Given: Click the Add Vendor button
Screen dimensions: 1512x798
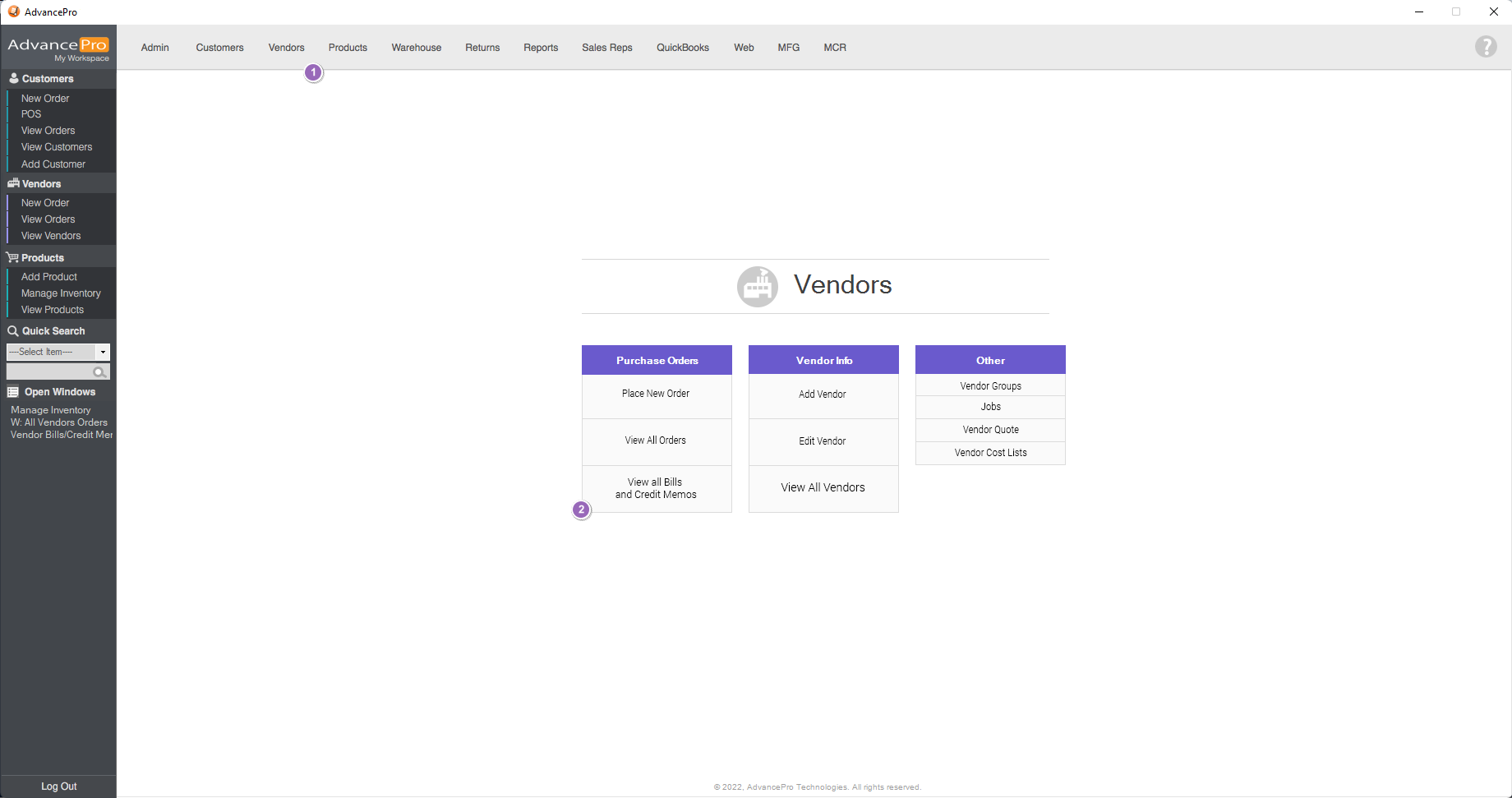Looking at the screenshot, I should point(823,394).
